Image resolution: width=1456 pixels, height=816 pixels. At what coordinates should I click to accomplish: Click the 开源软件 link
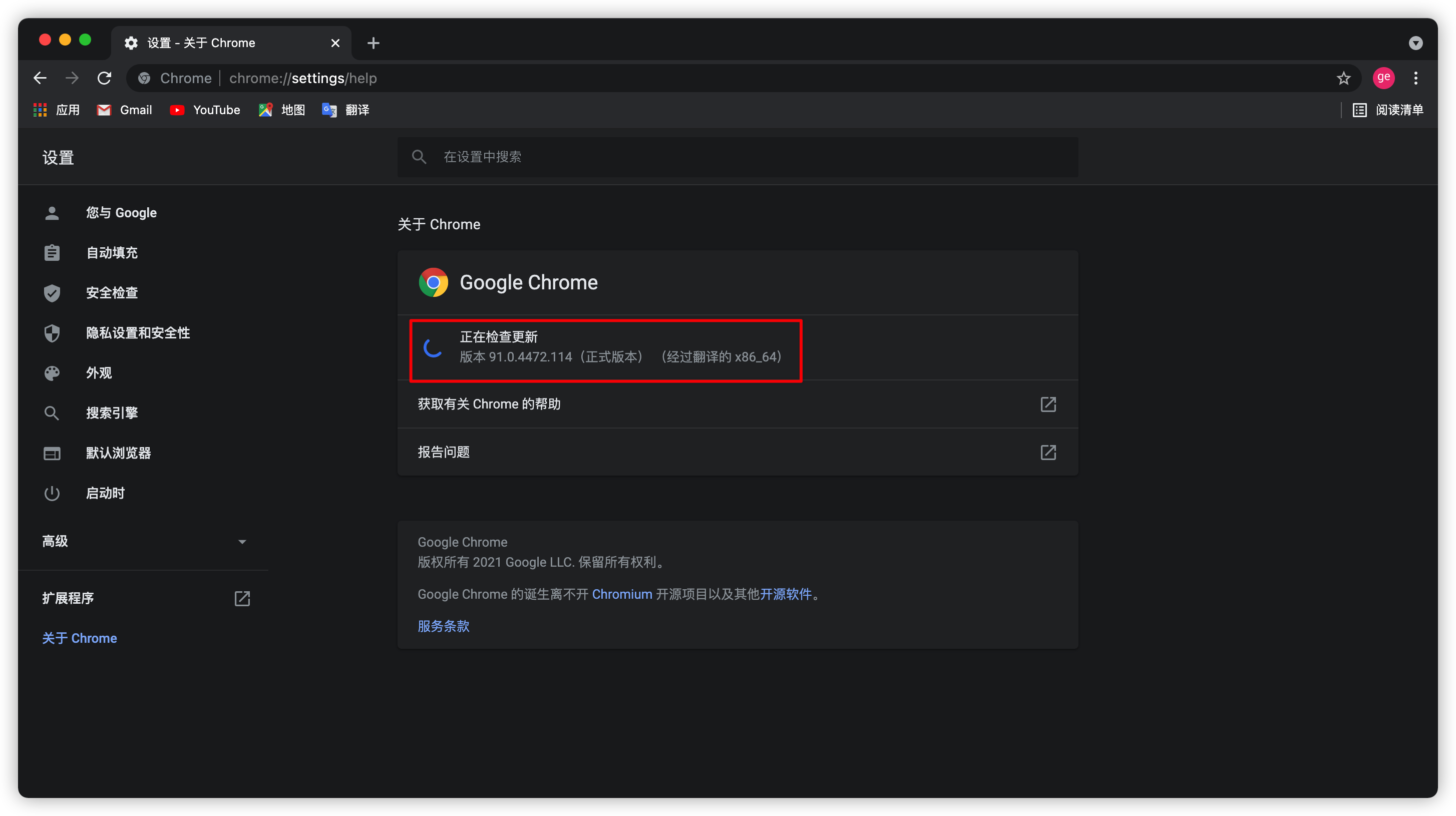(x=786, y=594)
